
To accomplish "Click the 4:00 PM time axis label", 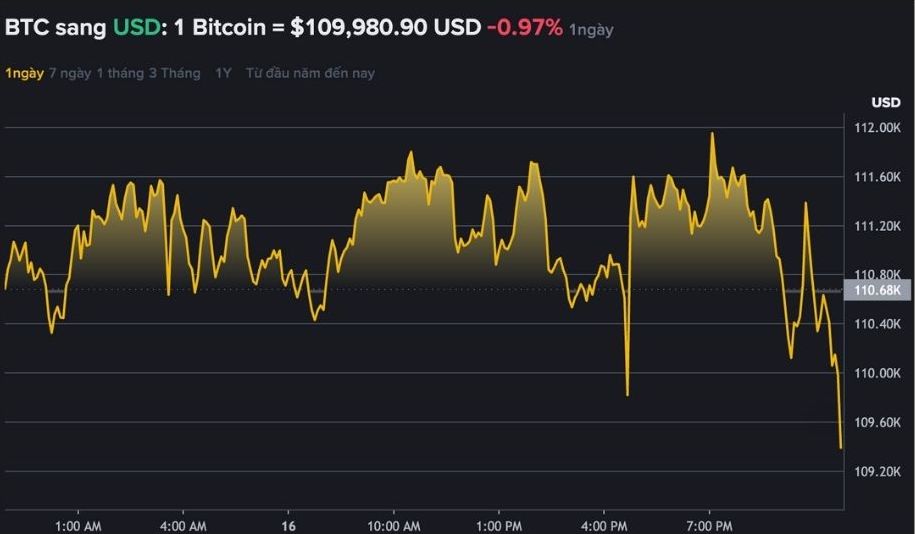I will click(605, 525).
